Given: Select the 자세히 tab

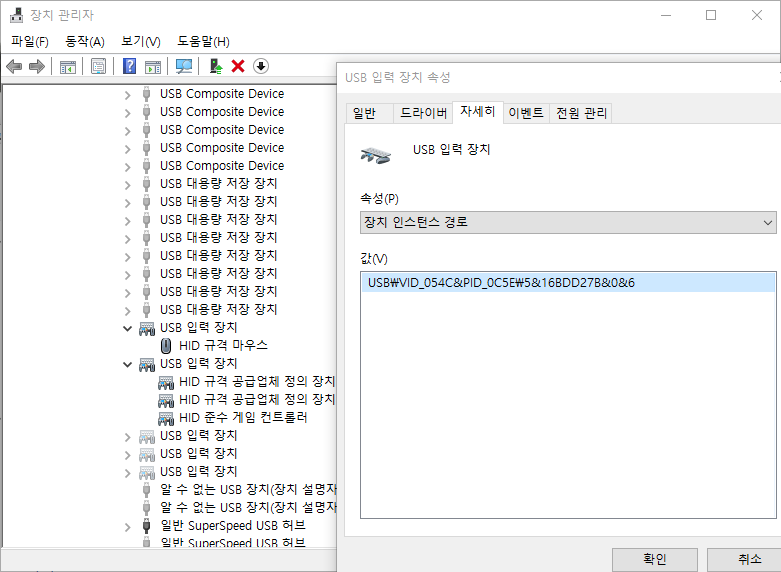Looking at the screenshot, I should point(478,112).
